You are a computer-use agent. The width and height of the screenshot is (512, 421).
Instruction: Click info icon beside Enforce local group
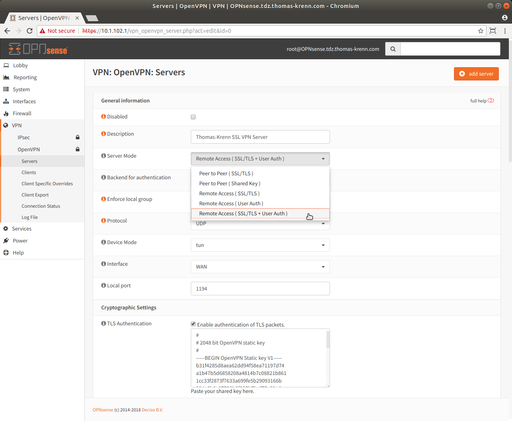[x=103, y=199]
